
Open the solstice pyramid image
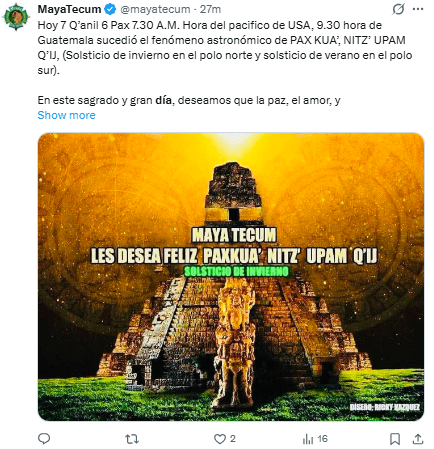[231, 277]
